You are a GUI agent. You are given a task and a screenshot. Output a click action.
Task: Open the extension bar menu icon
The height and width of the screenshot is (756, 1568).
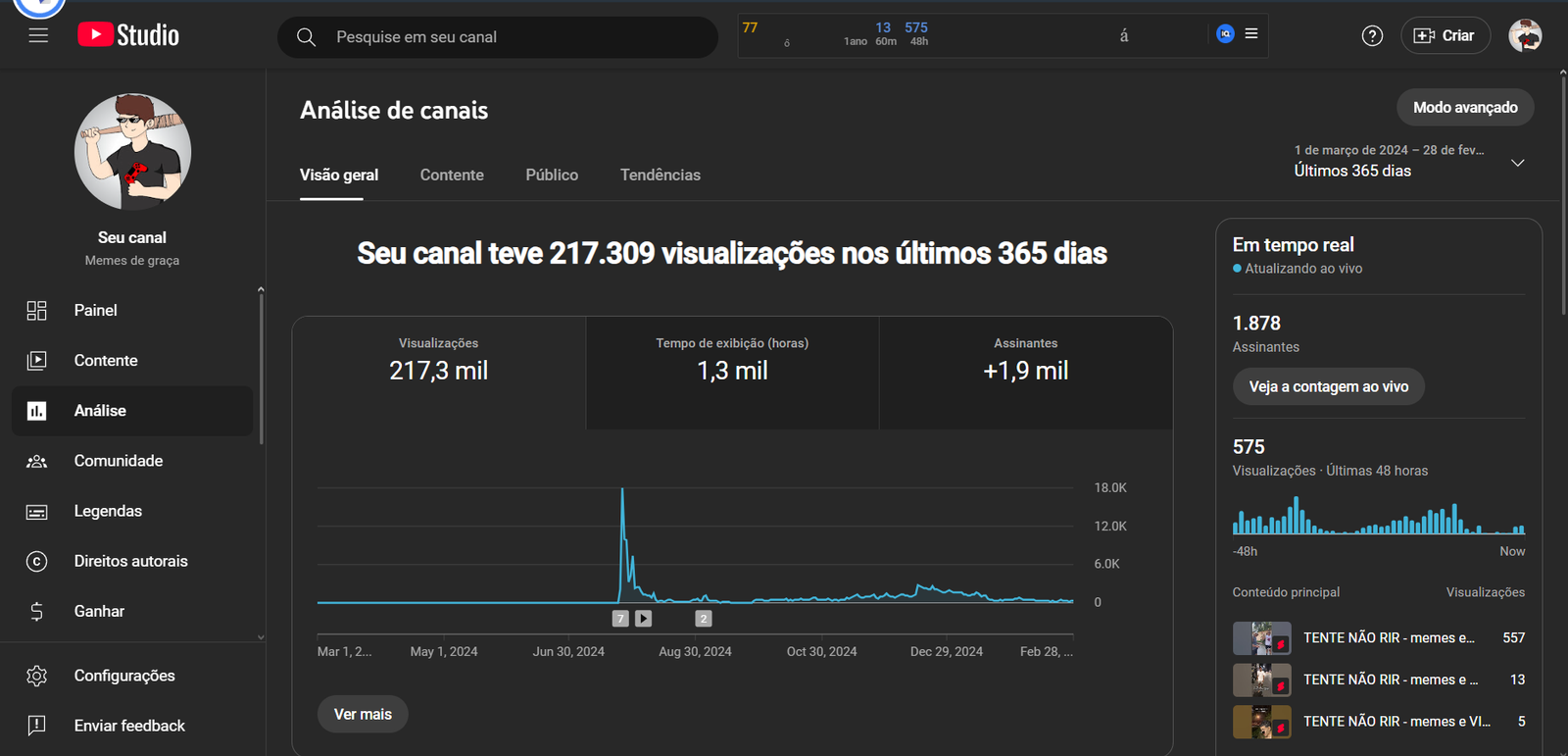[x=1251, y=34]
